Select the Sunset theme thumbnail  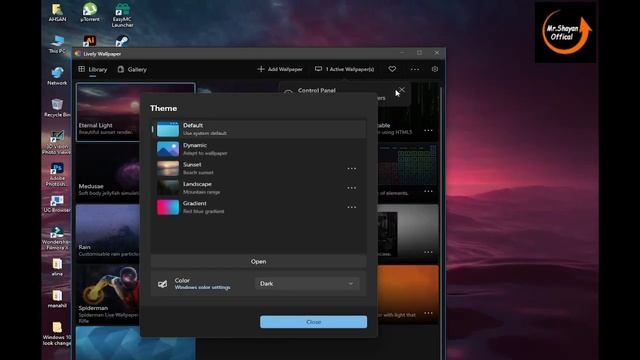point(168,168)
